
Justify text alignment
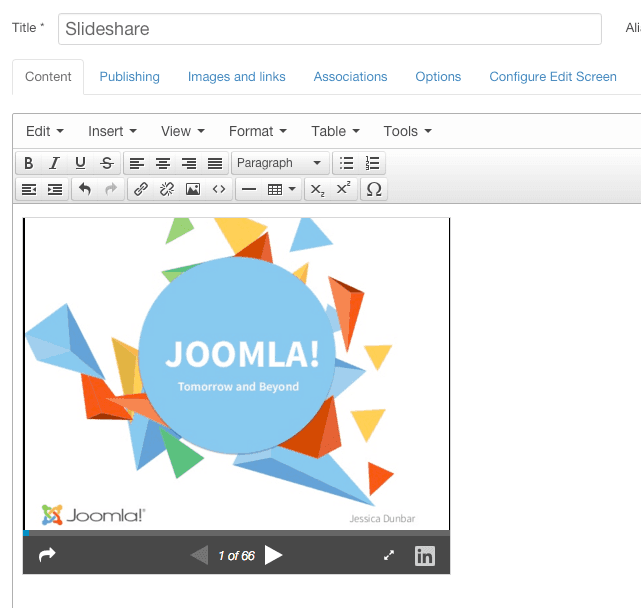point(215,163)
